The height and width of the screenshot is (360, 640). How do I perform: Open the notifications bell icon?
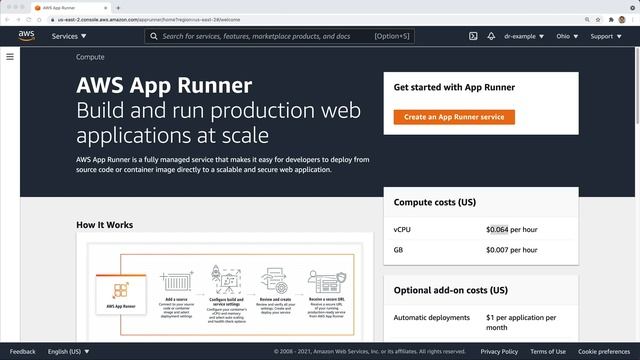(491, 36)
